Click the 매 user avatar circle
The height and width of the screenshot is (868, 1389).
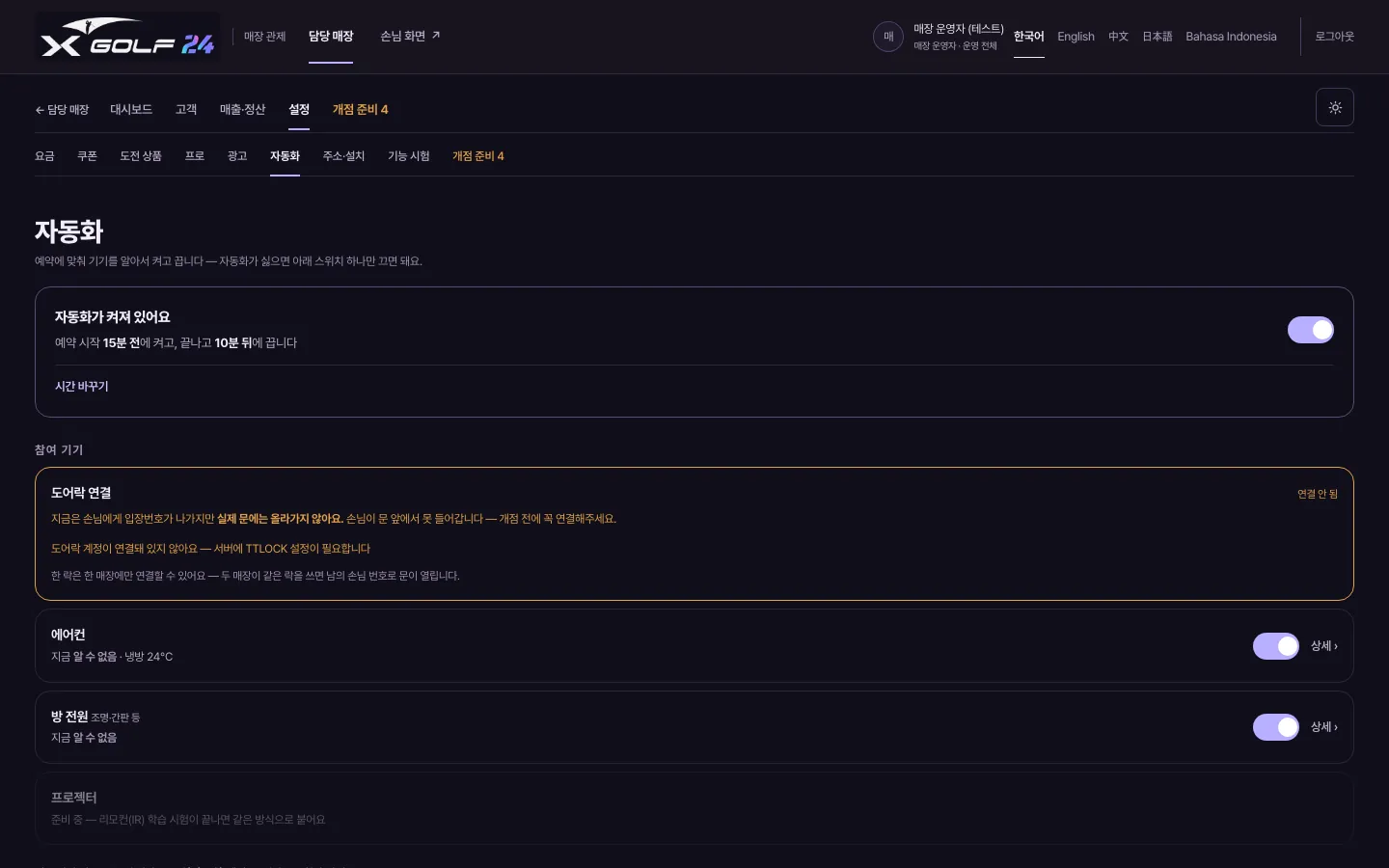click(x=888, y=37)
